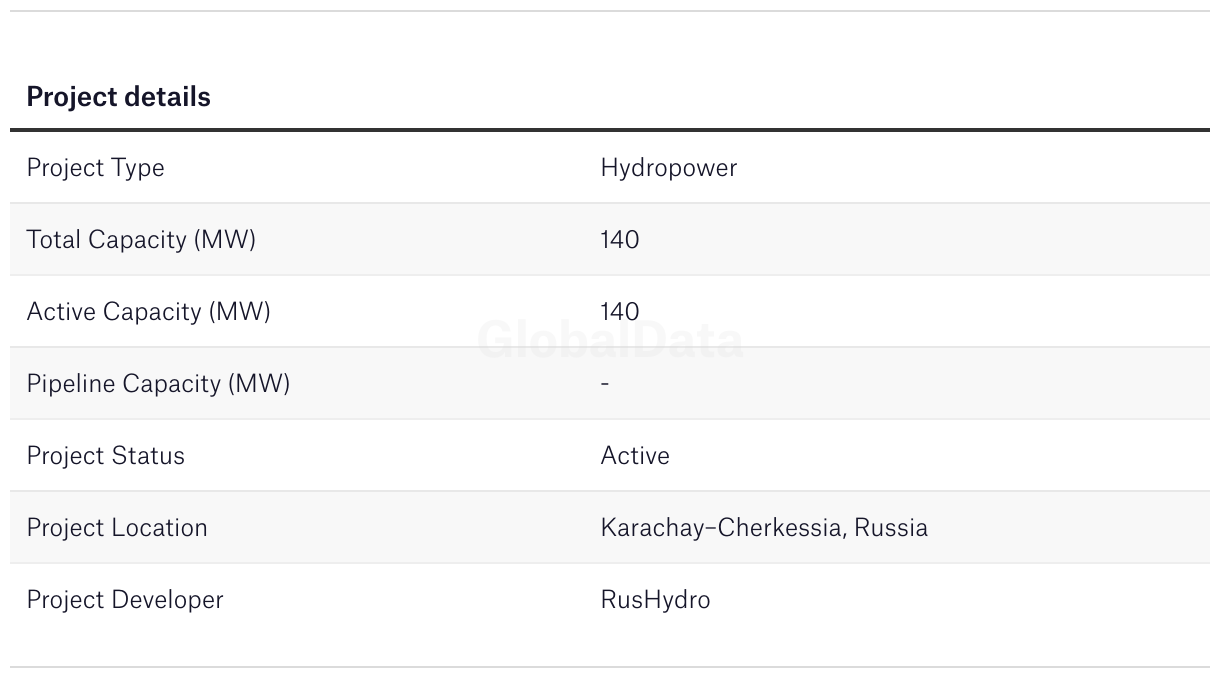Screen dimensions: 1220x678
Task: Click the Hydropower value
Action: click(x=668, y=168)
